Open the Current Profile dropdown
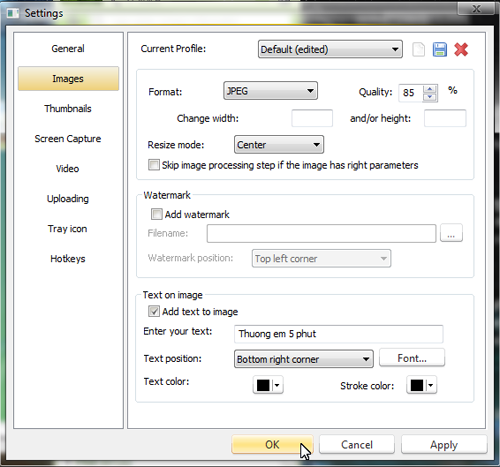 coord(330,49)
